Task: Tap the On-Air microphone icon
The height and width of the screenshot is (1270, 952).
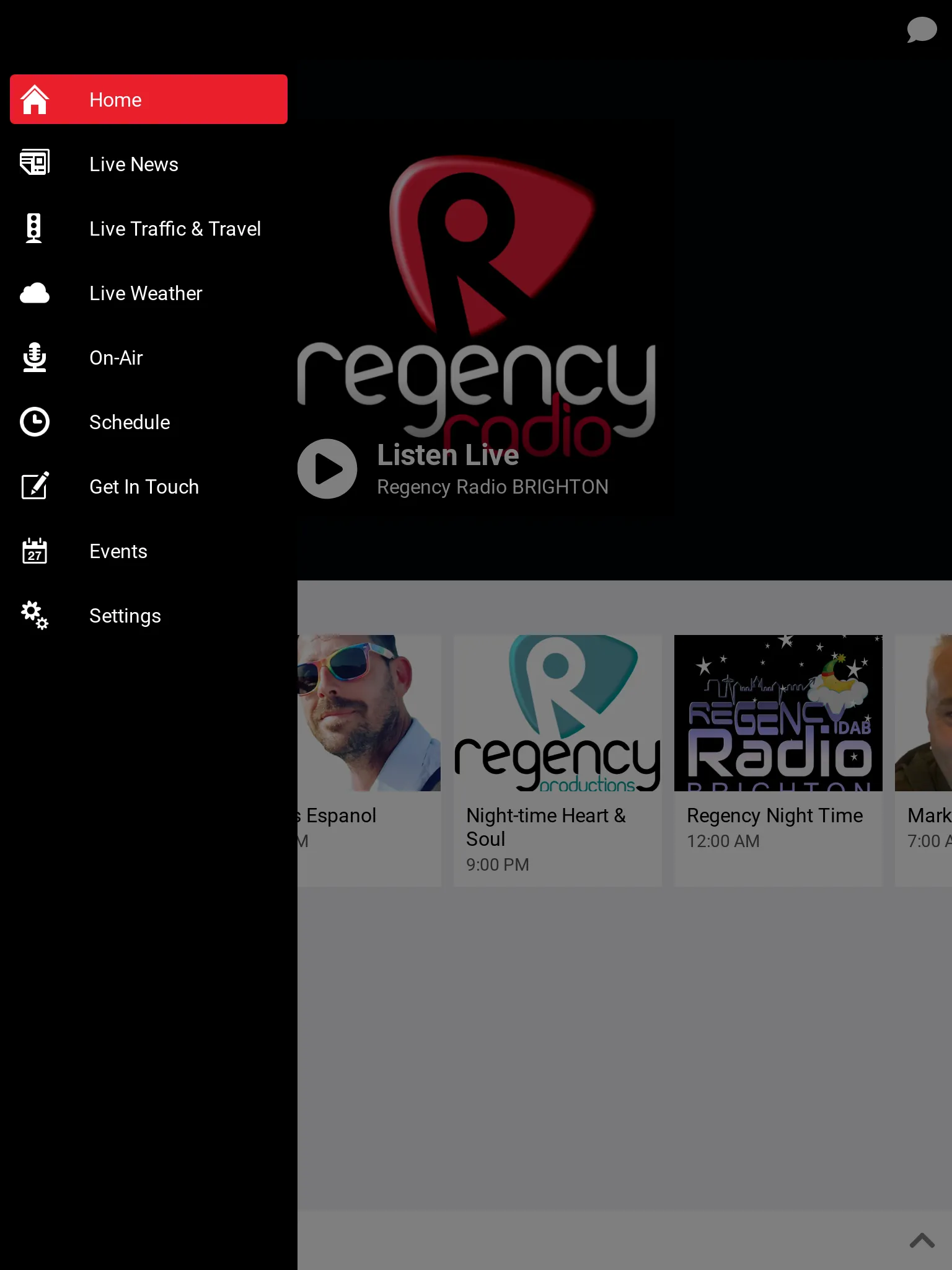Action: pyautogui.click(x=35, y=357)
